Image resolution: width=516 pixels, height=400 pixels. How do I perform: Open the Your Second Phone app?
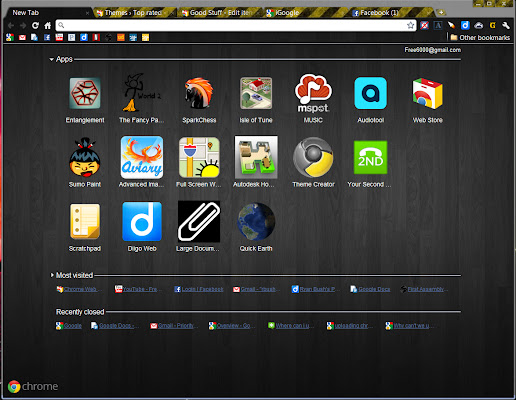click(x=370, y=157)
